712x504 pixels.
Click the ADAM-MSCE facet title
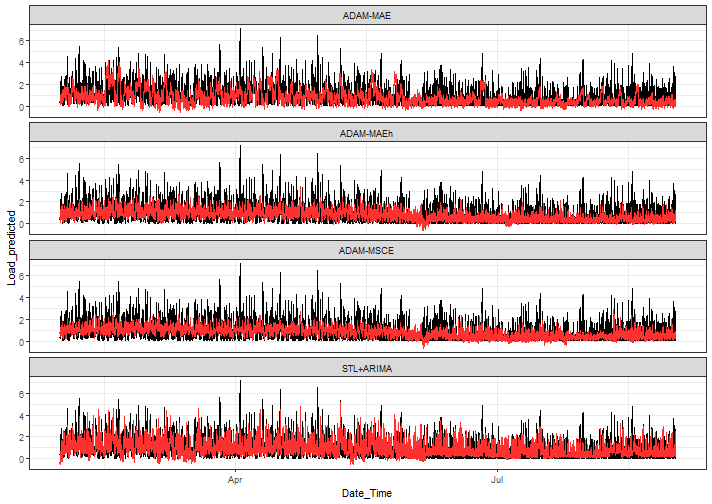(366, 251)
